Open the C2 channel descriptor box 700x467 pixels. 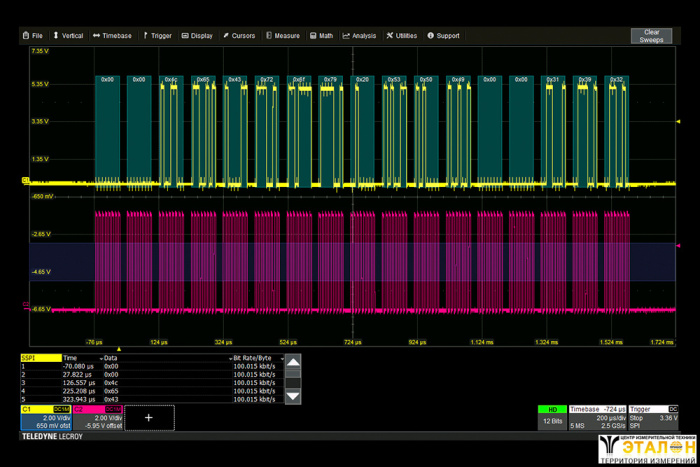tap(97, 419)
